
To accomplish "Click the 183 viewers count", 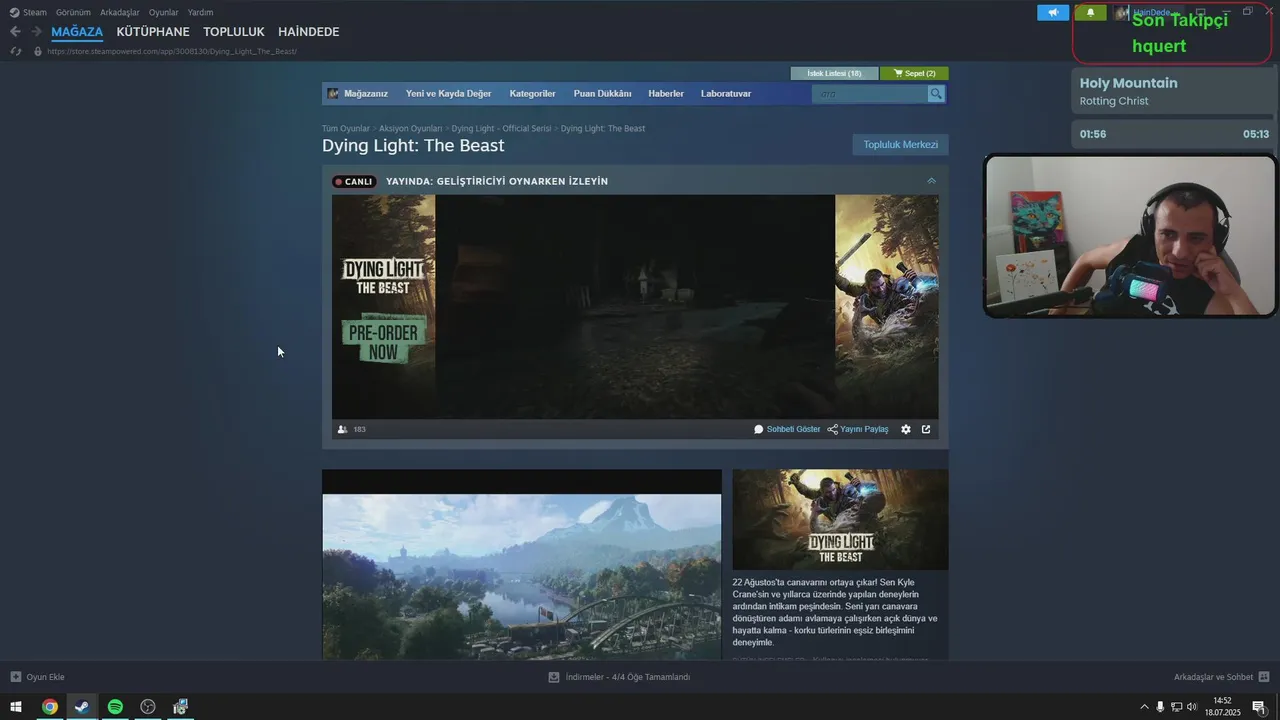I will (x=352, y=429).
